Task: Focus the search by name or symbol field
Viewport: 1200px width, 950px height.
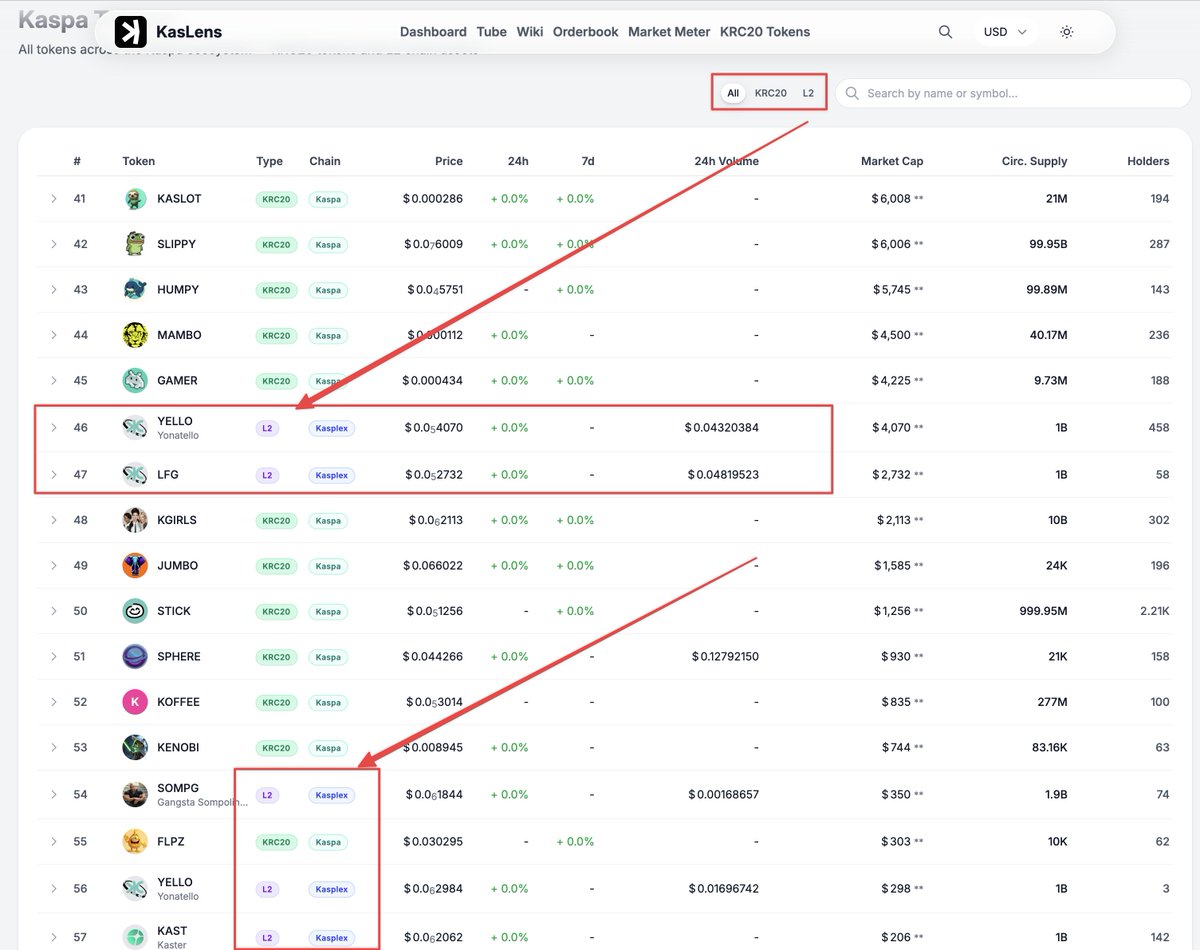Action: coord(1013,93)
